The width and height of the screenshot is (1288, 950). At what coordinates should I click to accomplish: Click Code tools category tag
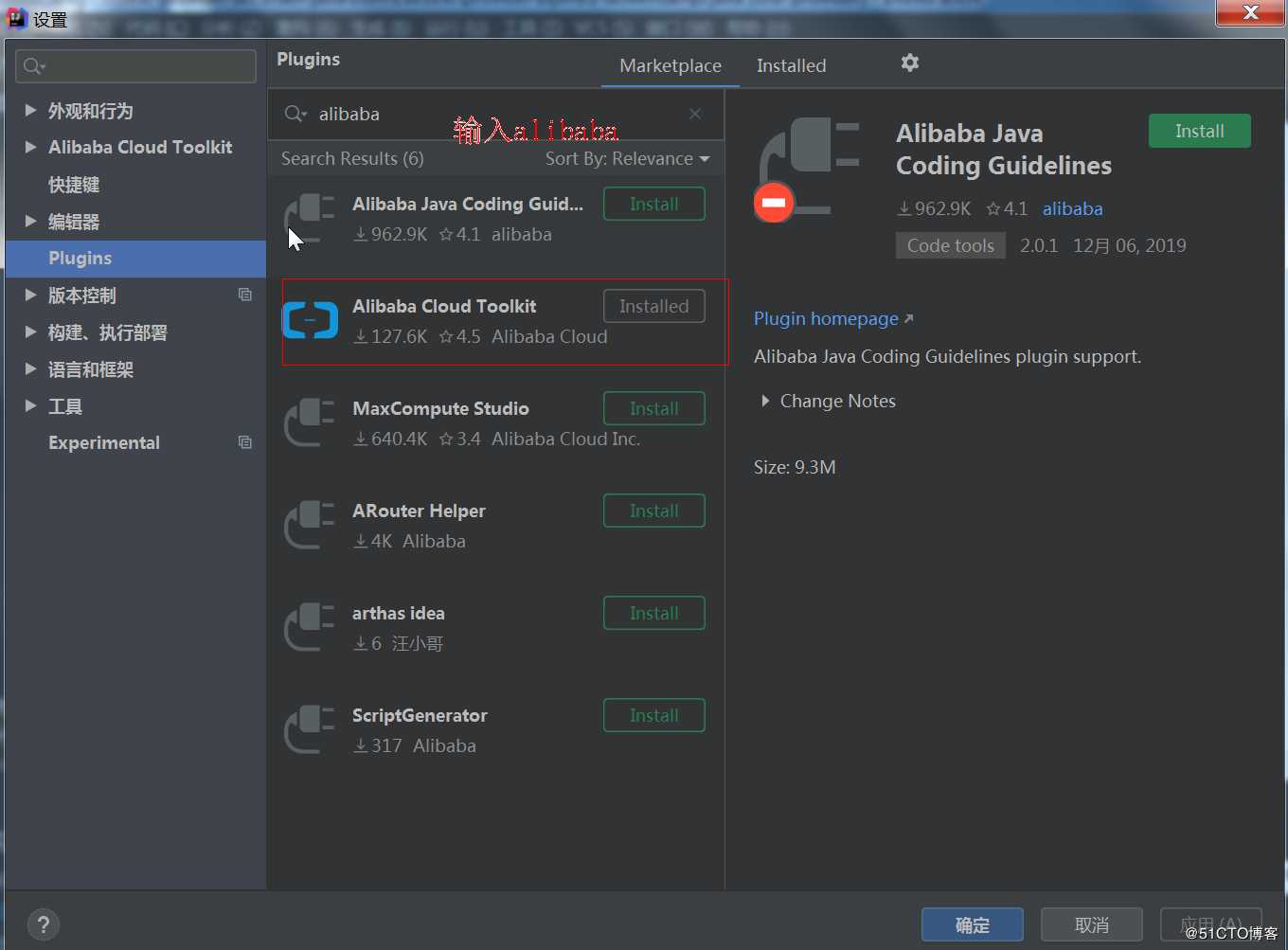click(x=951, y=245)
